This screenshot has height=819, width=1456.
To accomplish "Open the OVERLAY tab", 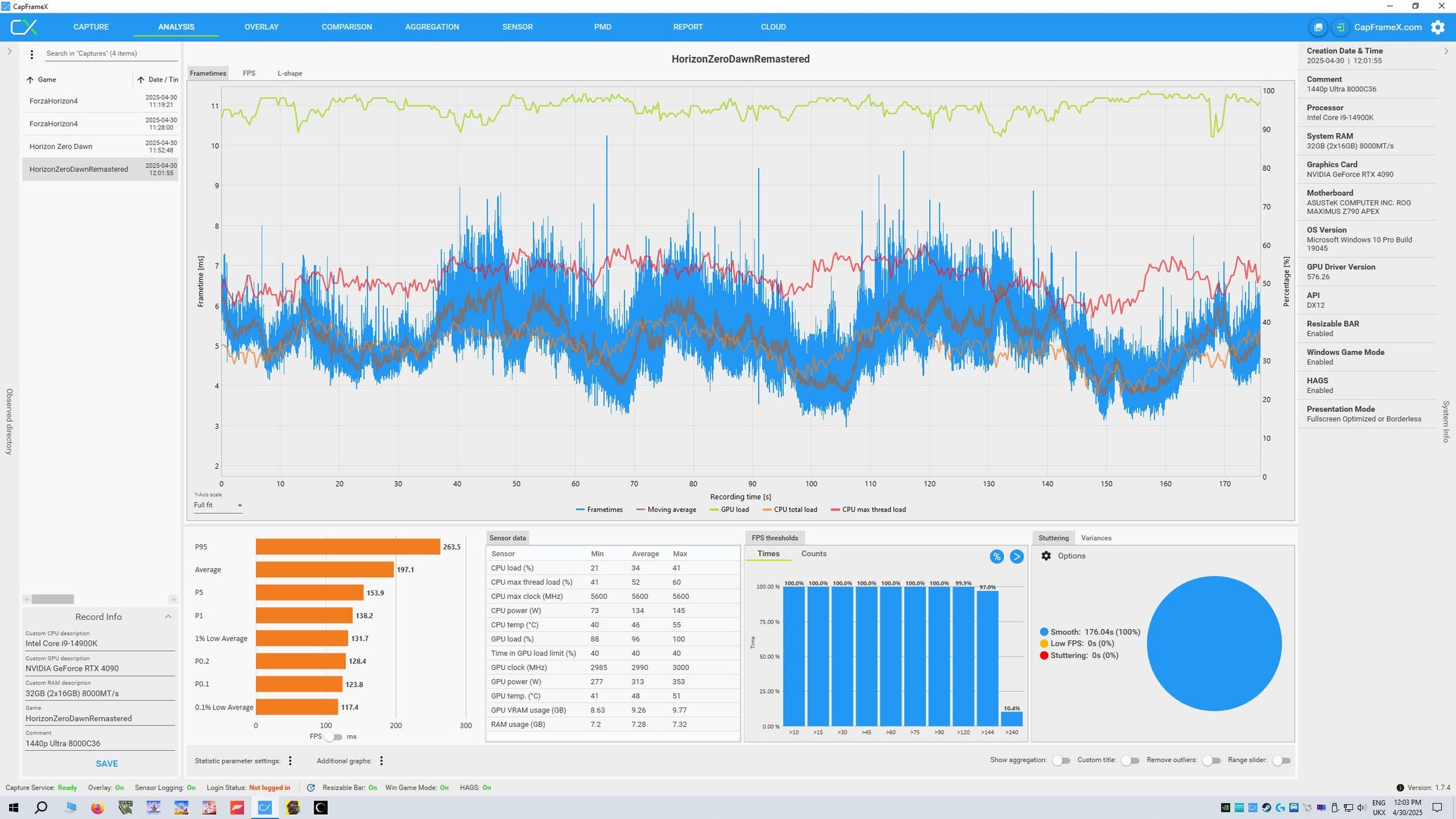I will coord(262,27).
